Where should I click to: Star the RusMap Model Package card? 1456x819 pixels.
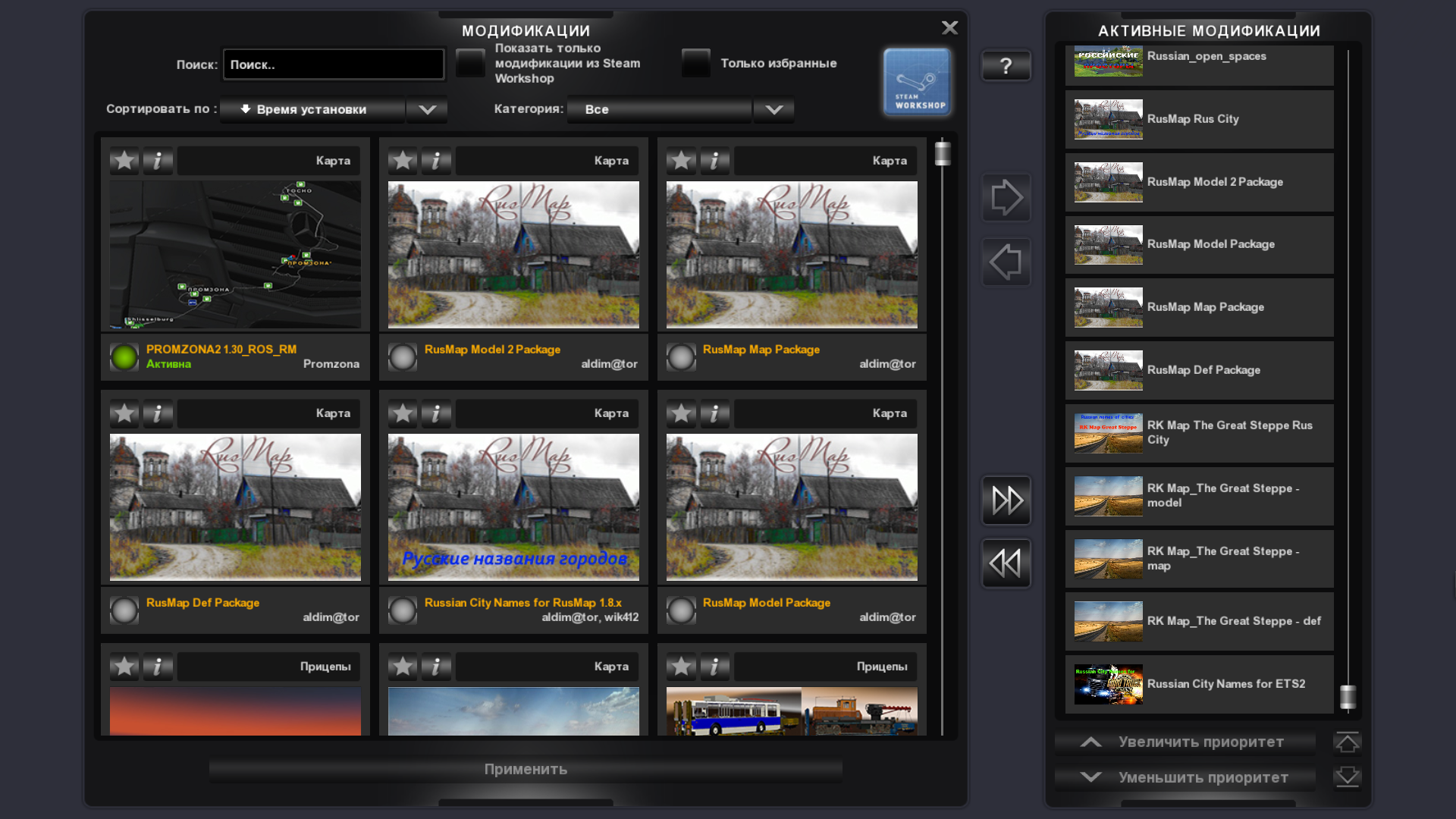[x=681, y=413]
